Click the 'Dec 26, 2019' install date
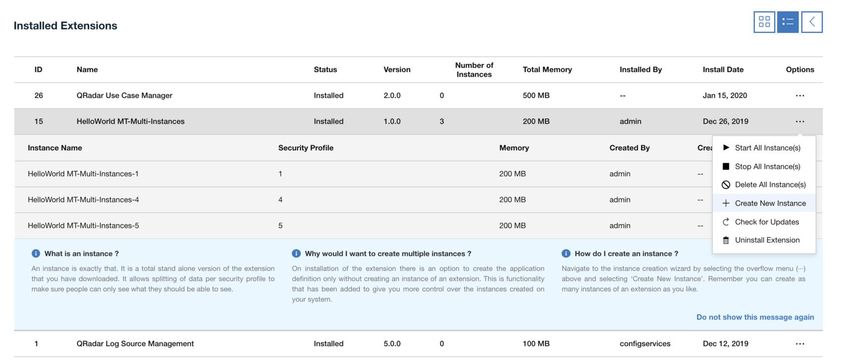850x363 pixels. tap(725, 121)
